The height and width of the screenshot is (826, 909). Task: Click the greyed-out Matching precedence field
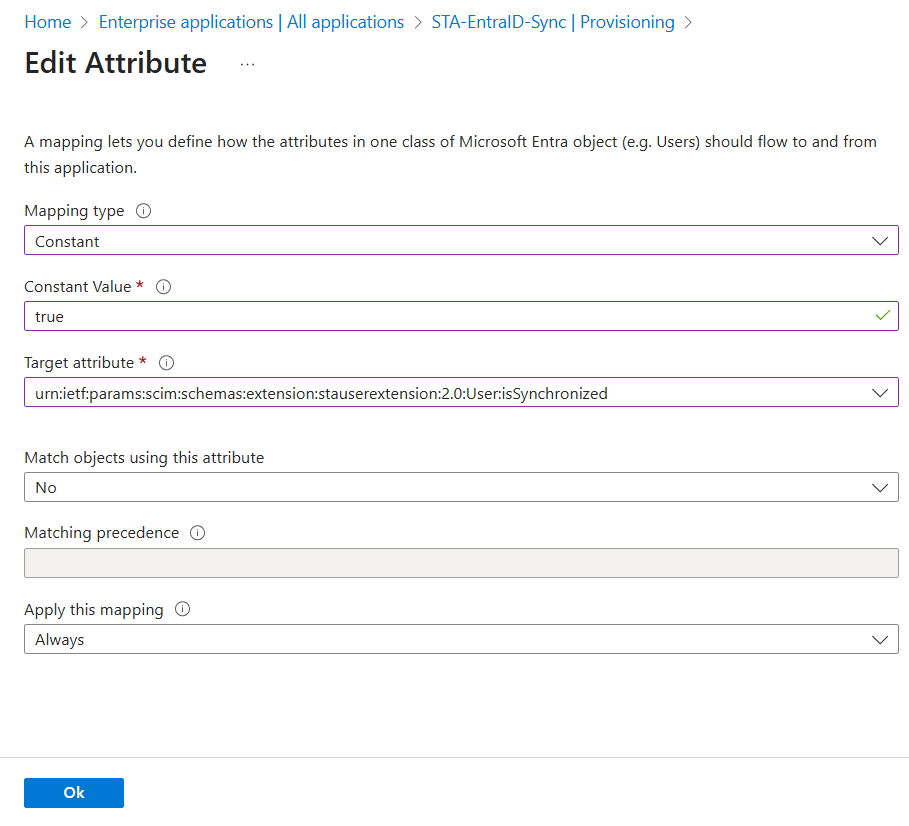click(x=460, y=564)
